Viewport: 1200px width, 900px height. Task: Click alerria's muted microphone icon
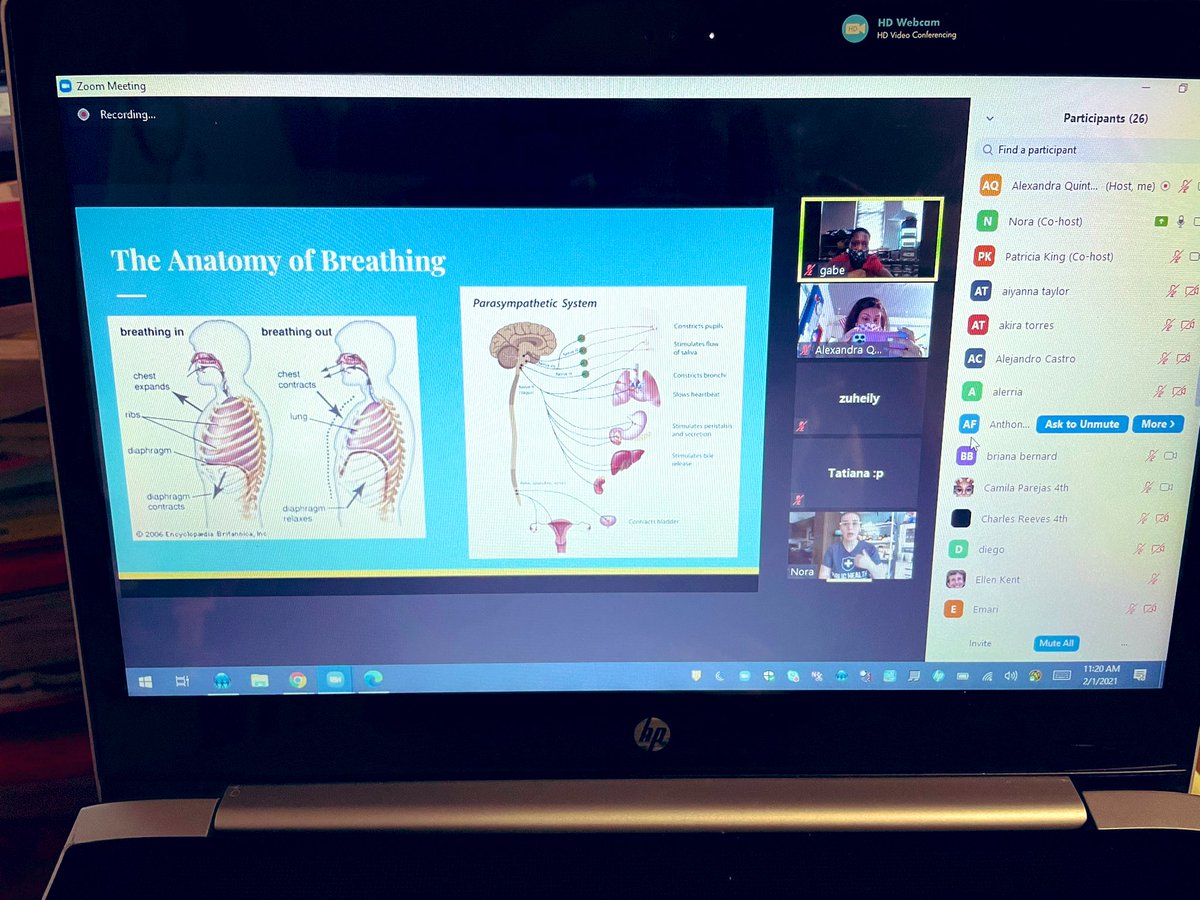coord(1160,392)
